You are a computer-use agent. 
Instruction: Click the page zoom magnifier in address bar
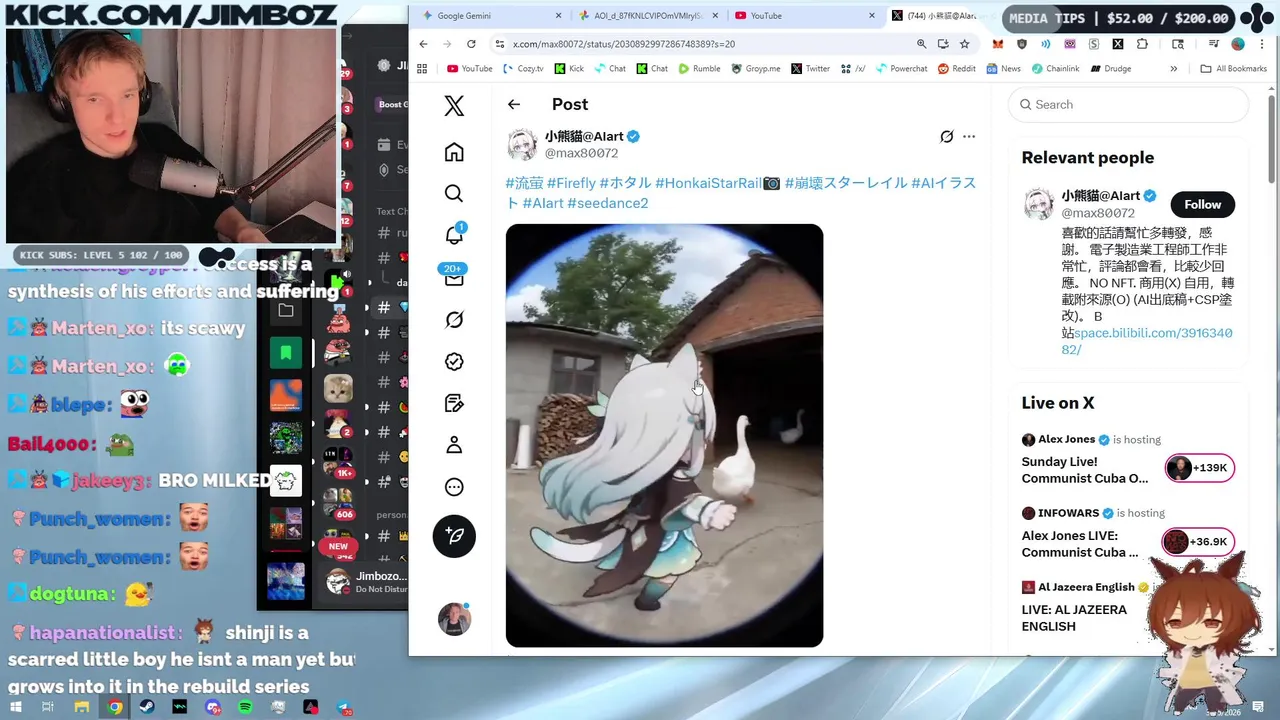[921, 44]
